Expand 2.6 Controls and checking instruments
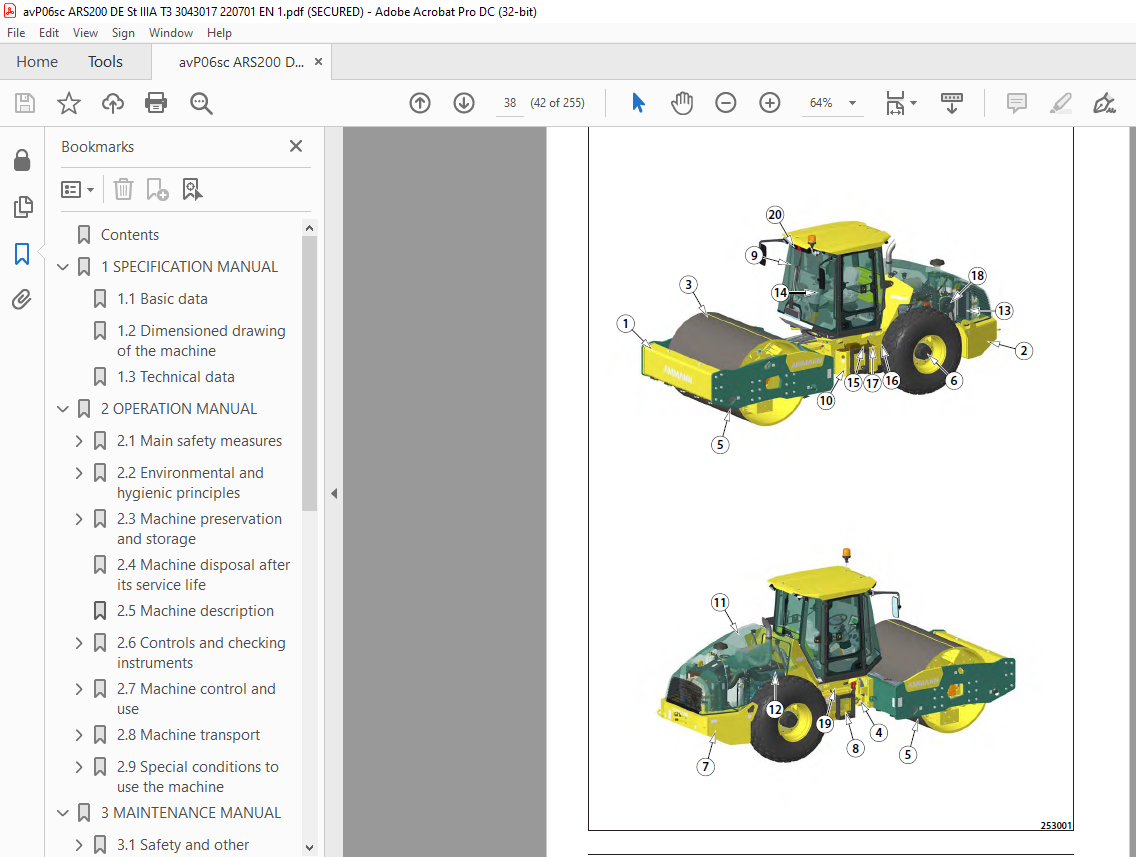 click(79, 643)
